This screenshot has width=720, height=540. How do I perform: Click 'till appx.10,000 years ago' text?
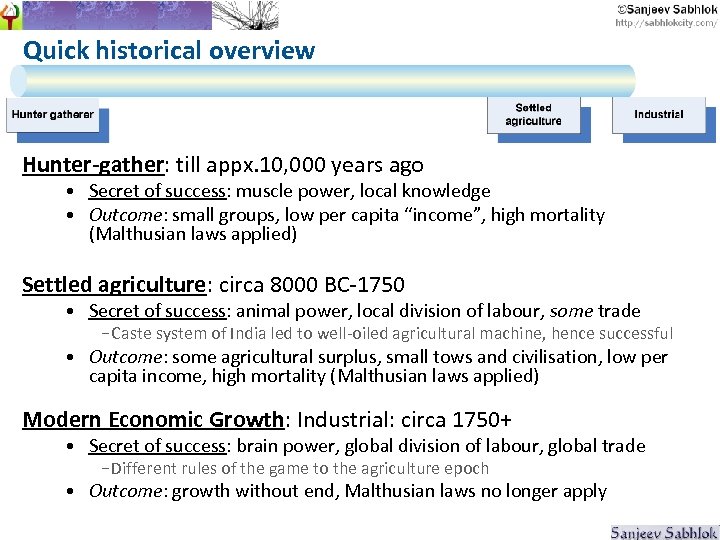click(299, 165)
